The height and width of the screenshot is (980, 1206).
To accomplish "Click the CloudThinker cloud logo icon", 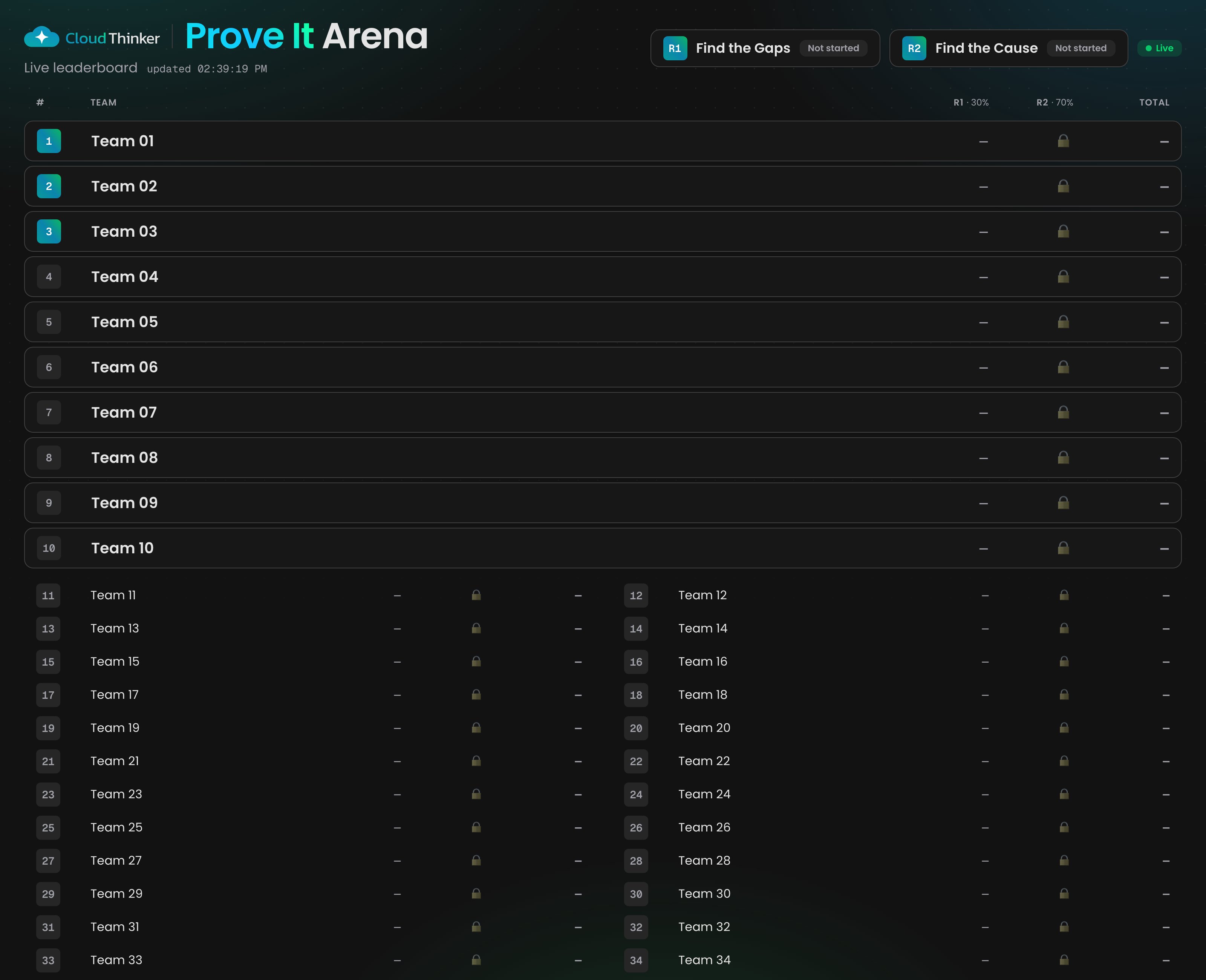I will pyautogui.click(x=42, y=37).
